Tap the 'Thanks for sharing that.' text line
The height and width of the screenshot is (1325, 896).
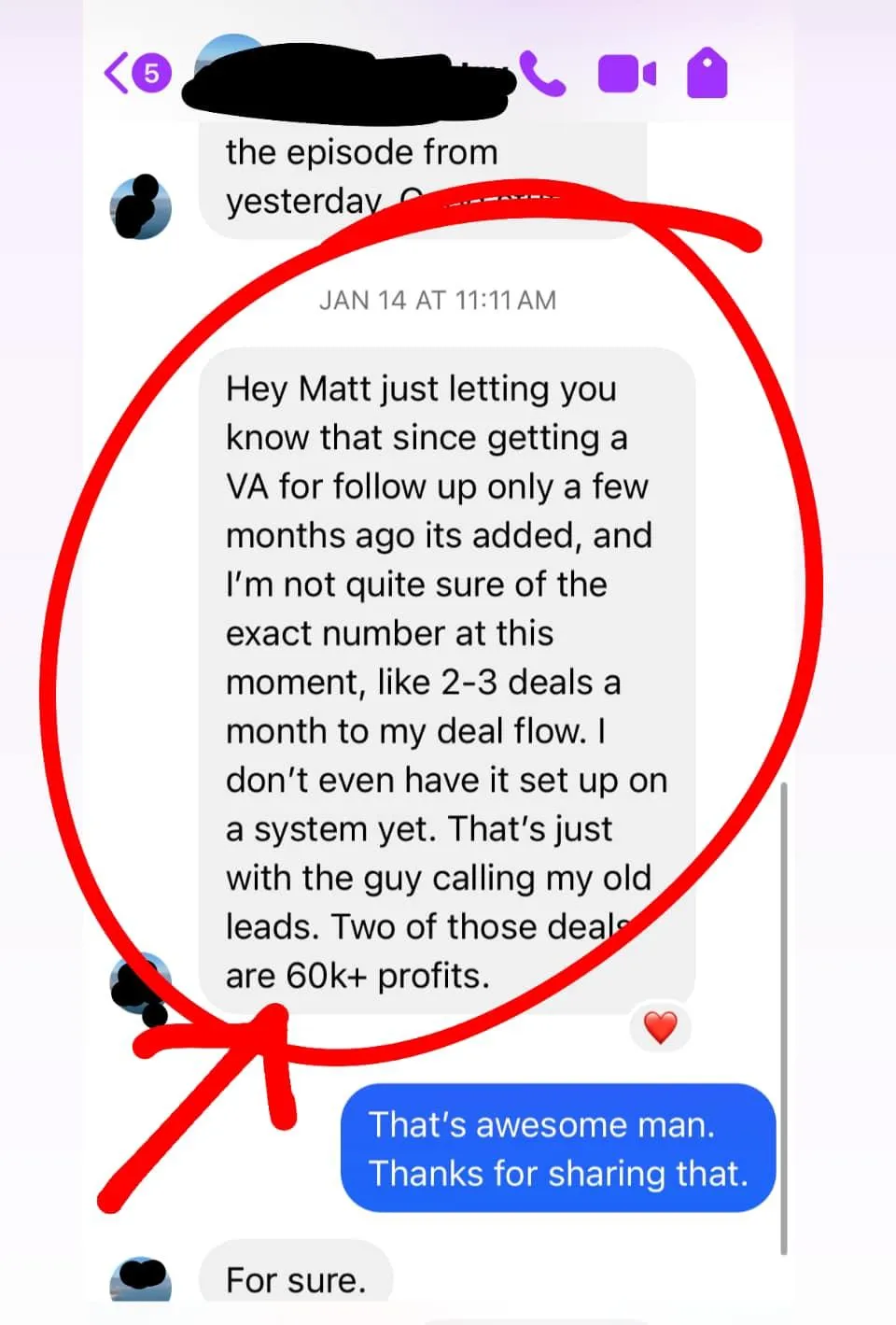coord(558,1173)
